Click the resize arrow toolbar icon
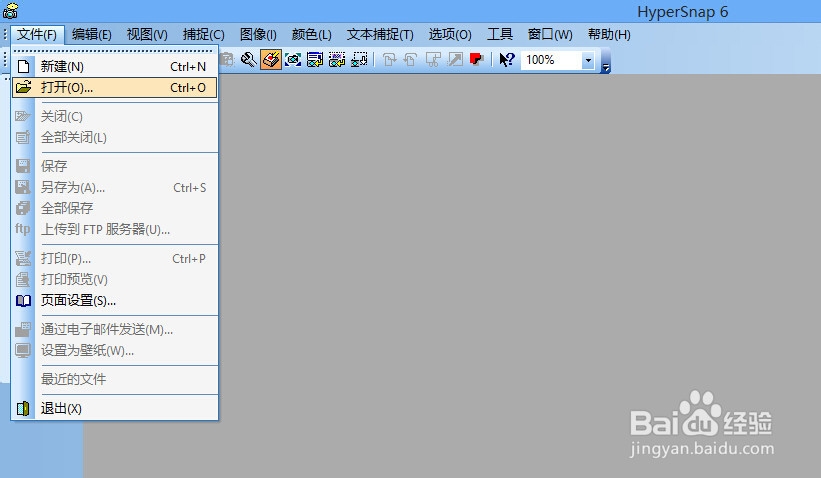The height and width of the screenshot is (478, 821). click(x=455, y=60)
